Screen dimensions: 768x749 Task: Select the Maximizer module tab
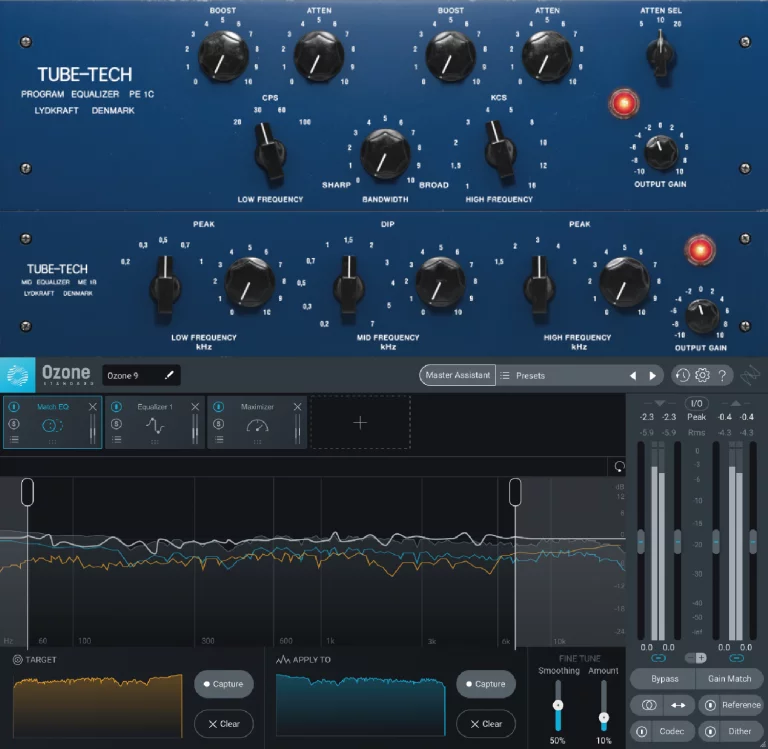(257, 422)
